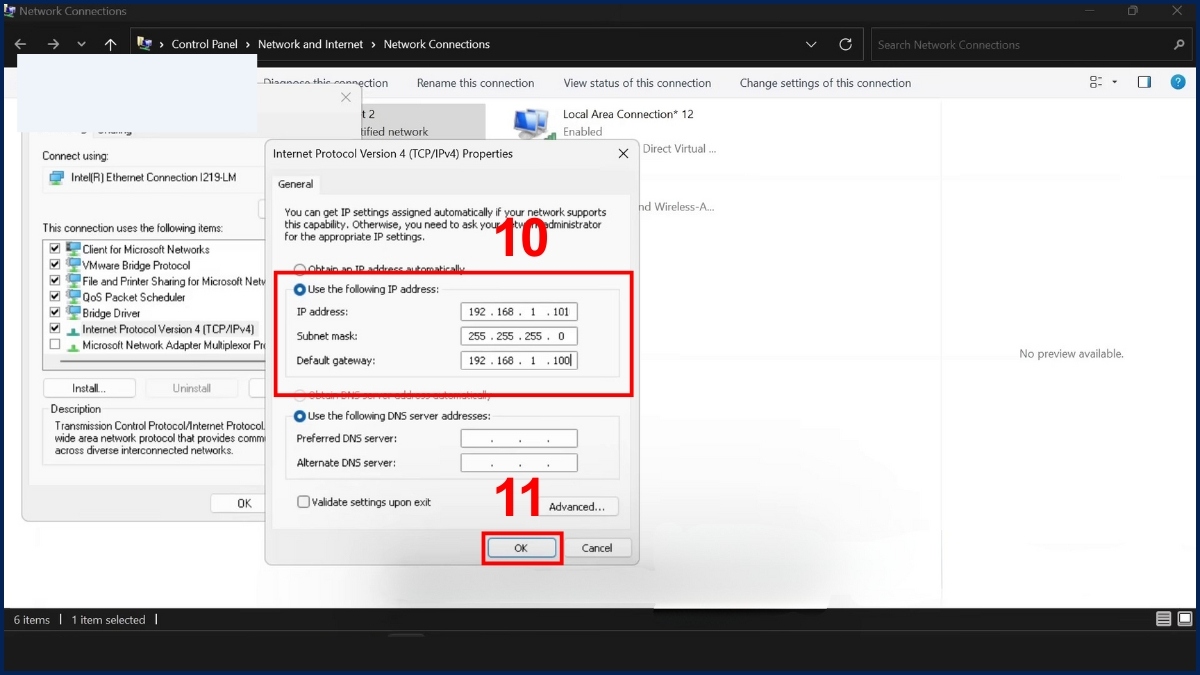1200x675 pixels.
Task: Select Obtain an IP address automatically
Action: tap(300, 269)
